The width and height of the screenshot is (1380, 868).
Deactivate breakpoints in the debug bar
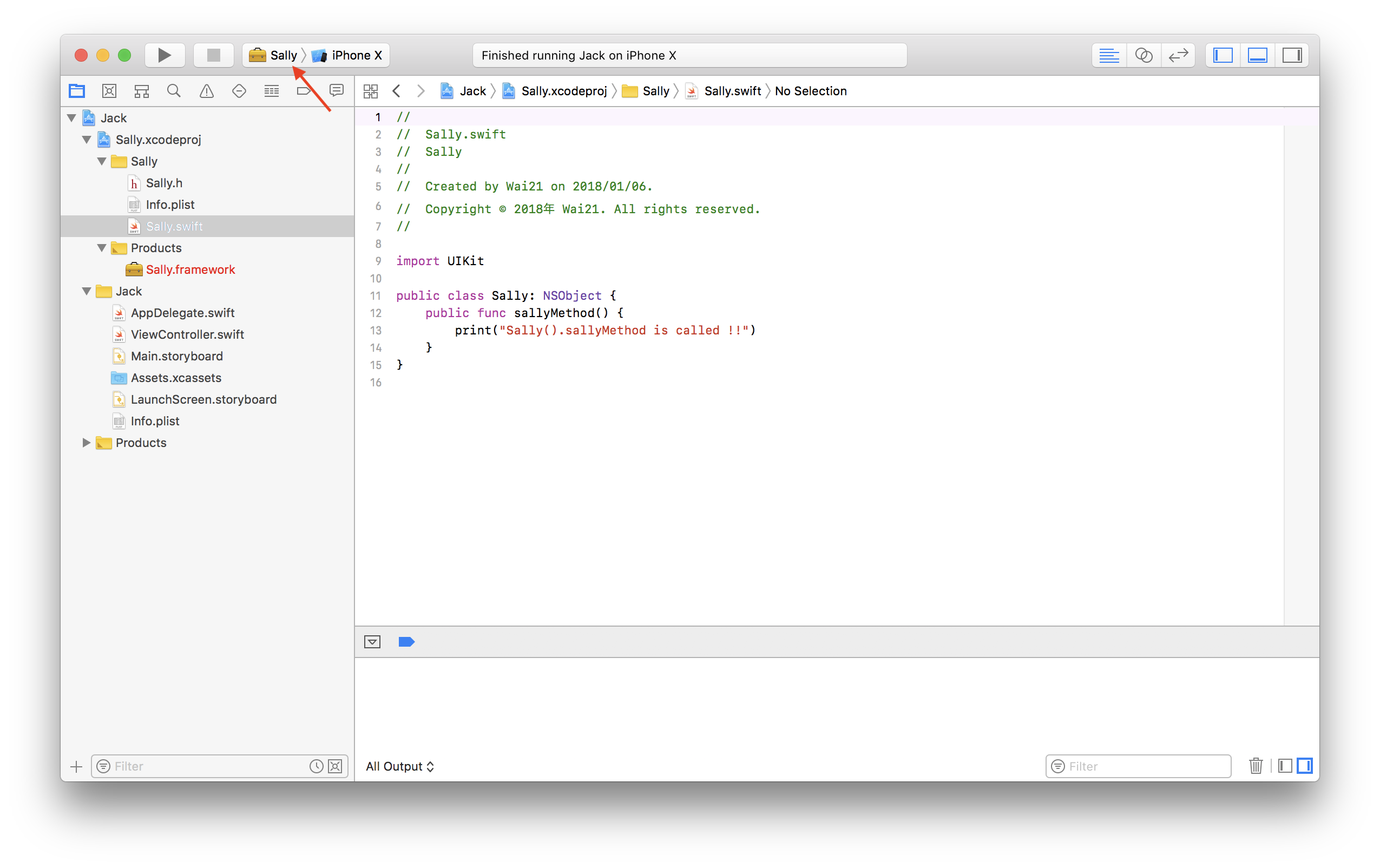pos(407,642)
